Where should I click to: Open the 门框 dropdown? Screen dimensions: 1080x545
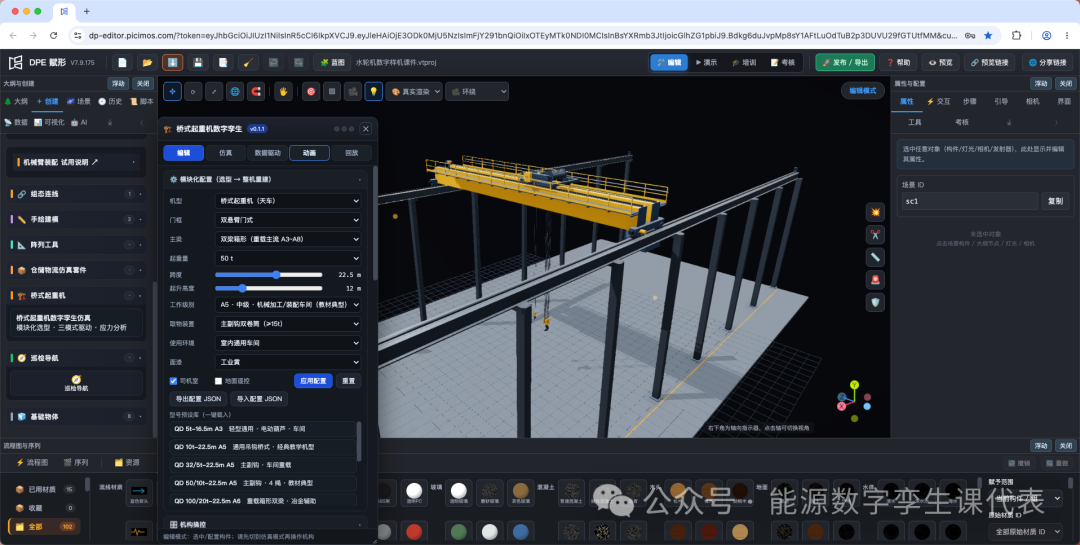tap(288, 220)
